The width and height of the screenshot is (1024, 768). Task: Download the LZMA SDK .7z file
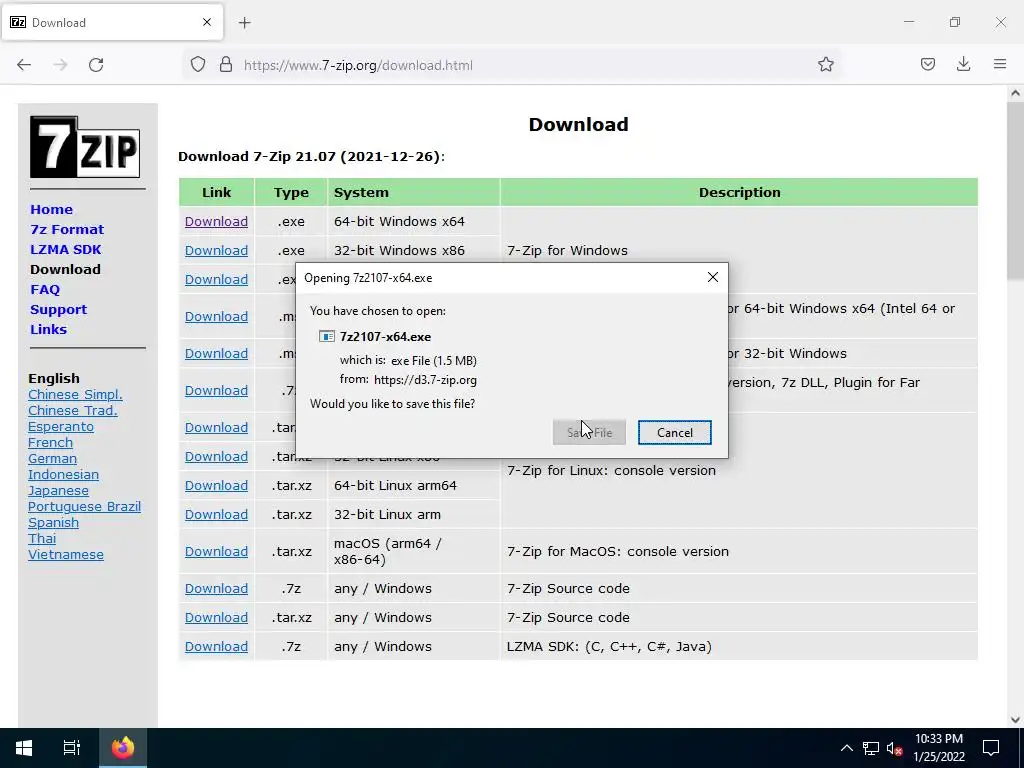pos(216,647)
